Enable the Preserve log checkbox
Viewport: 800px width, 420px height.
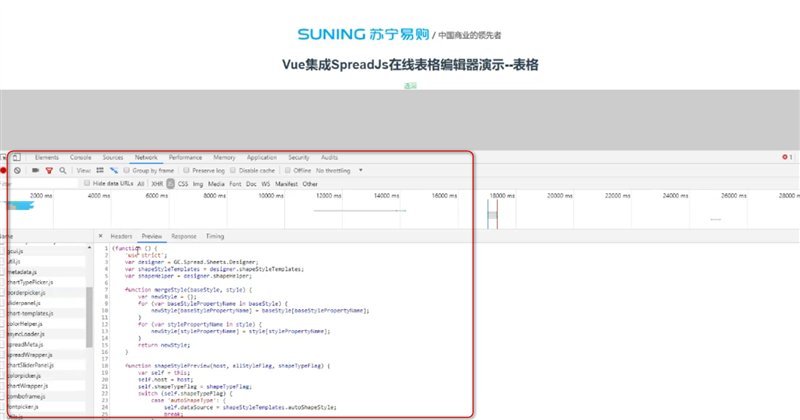185,171
